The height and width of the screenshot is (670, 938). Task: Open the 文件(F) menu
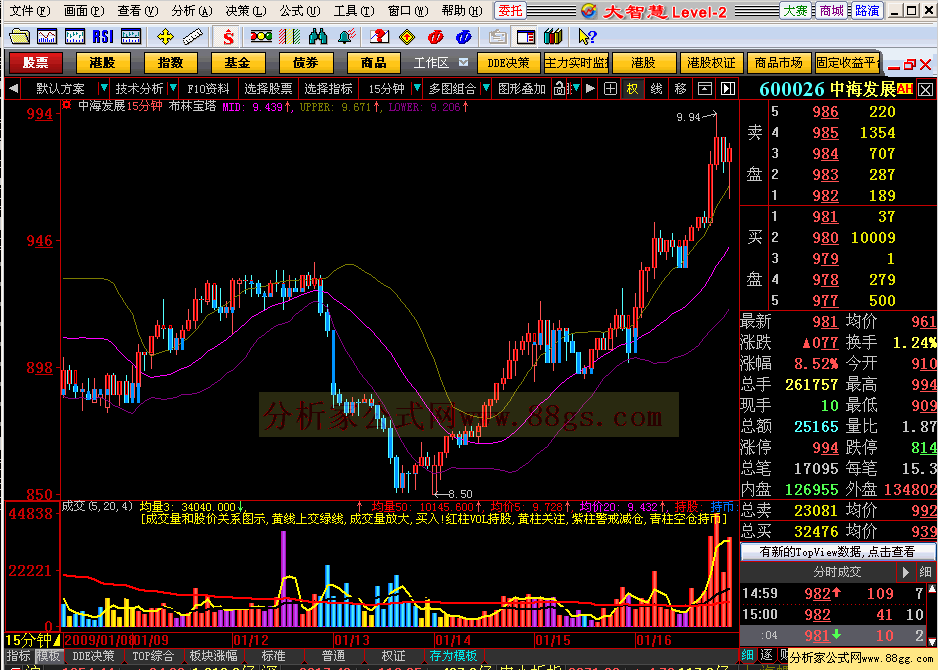(x=30, y=11)
